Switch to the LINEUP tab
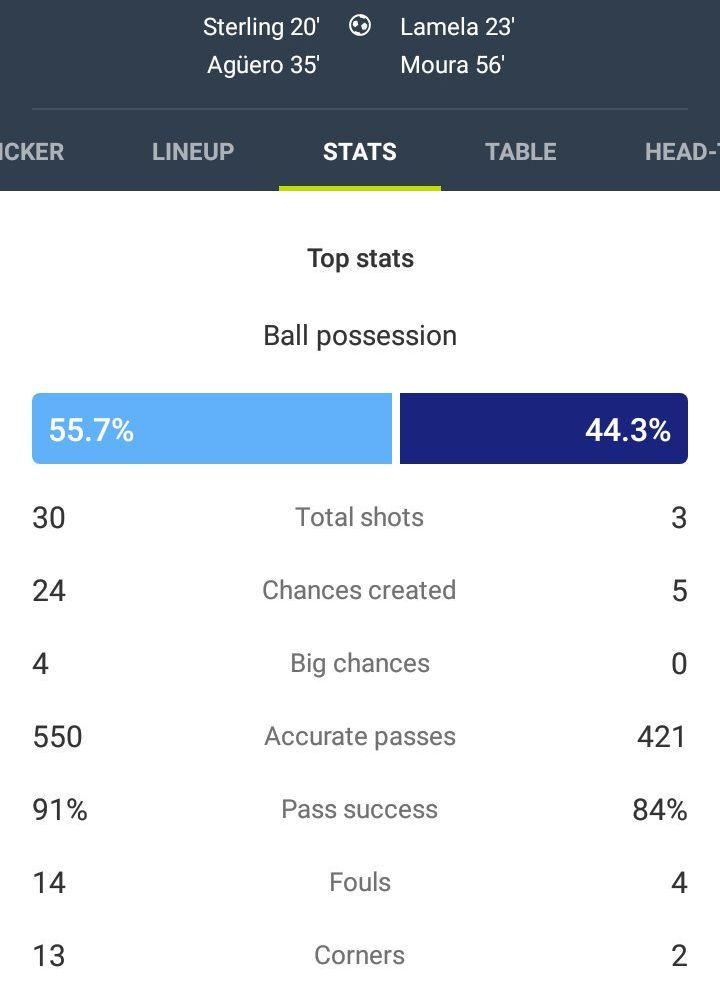Viewport: 720px width, 996px height. coord(193,152)
